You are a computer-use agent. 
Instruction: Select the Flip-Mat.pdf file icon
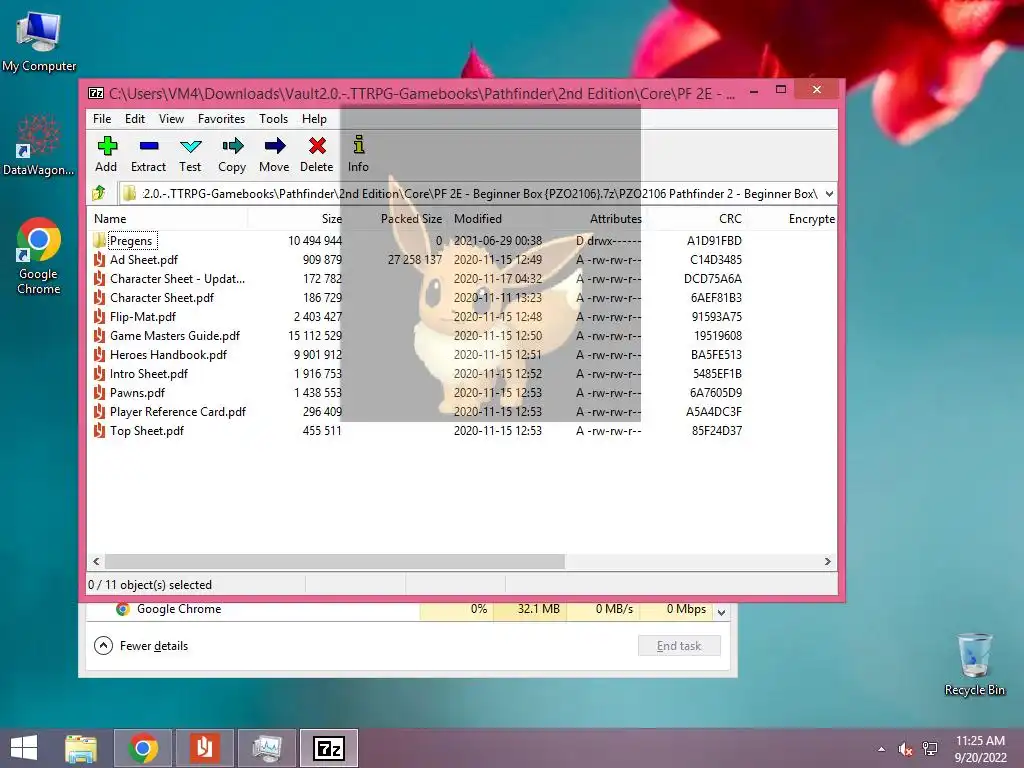click(99, 317)
